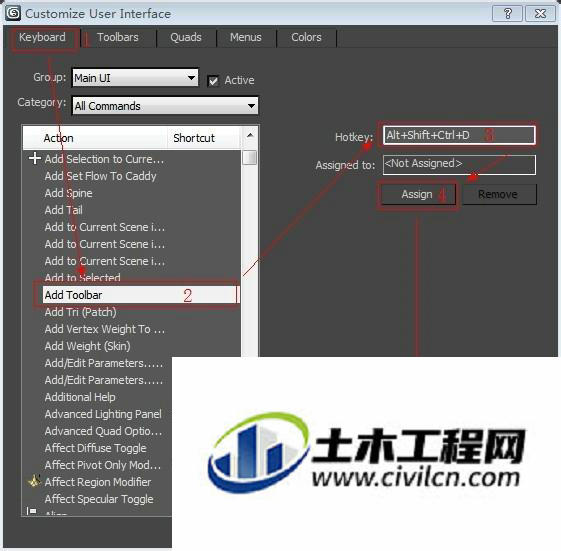Switch to the Colors tab
The image size is (561, 551).
pyautogui.click(x=306, y=37)
